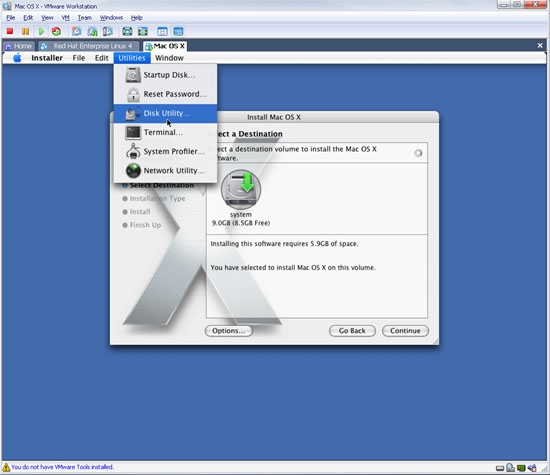Click the Terminal screen icon in menu
The height and width of the screenshot is (475, 550).
(x=133, y=132)
